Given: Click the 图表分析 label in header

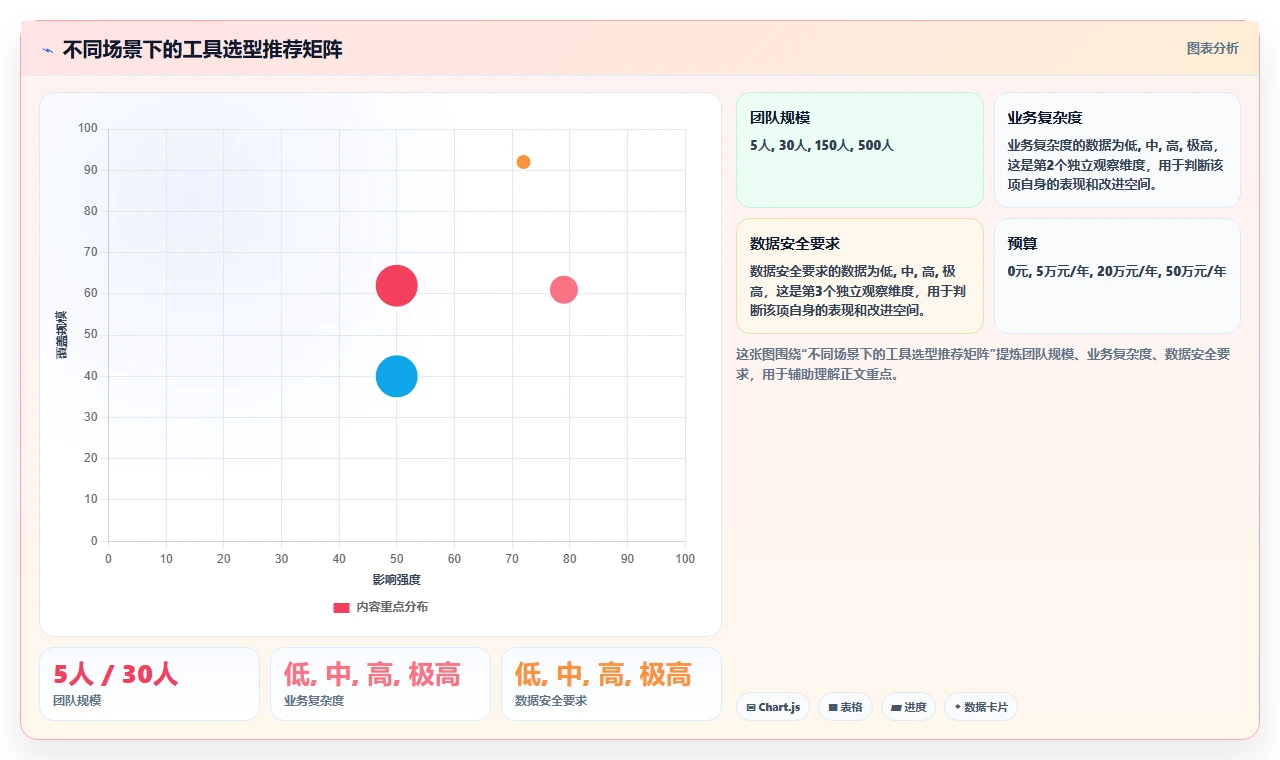Looking at the screenshot, I should point(1212,48).
